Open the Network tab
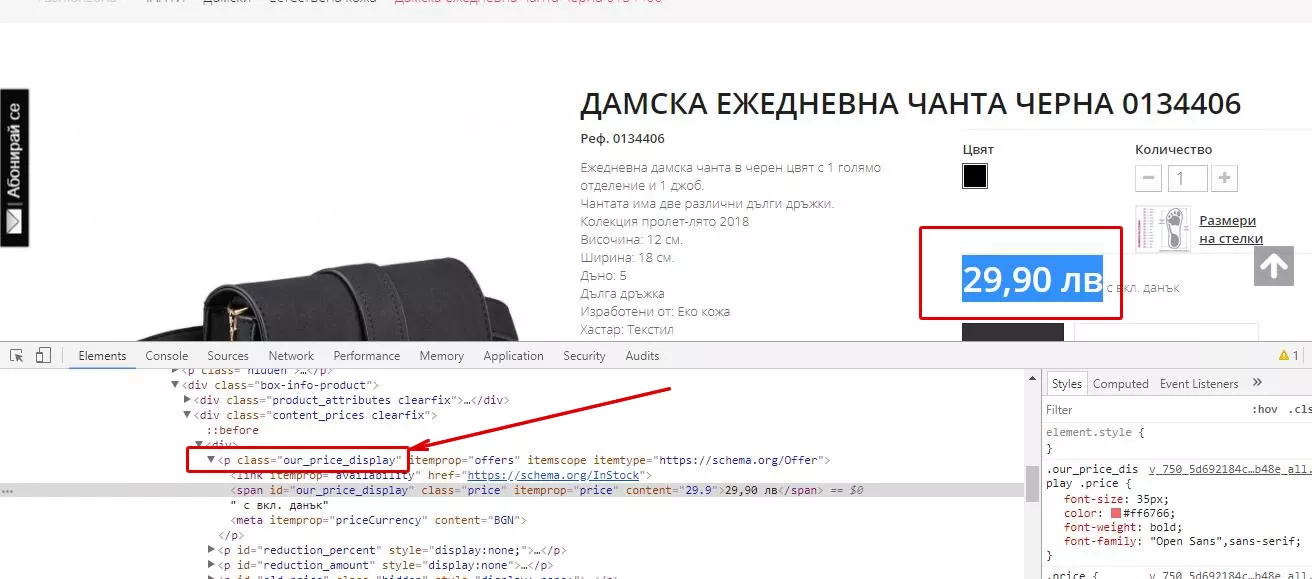1312x579 pixels. pyautogui.click(x=291, y=355)
